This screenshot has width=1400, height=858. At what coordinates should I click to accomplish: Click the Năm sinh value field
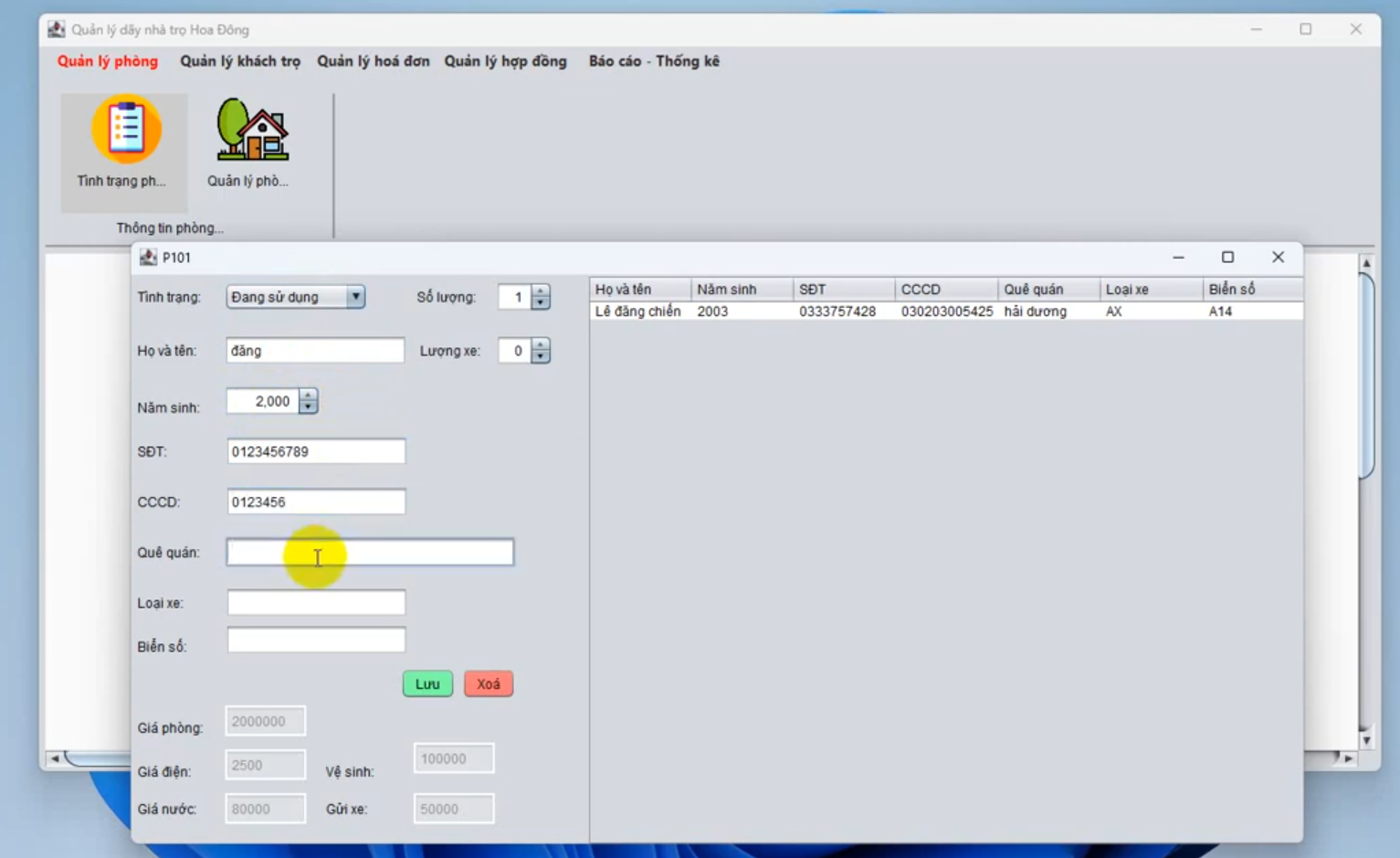[x=263, y=401]
